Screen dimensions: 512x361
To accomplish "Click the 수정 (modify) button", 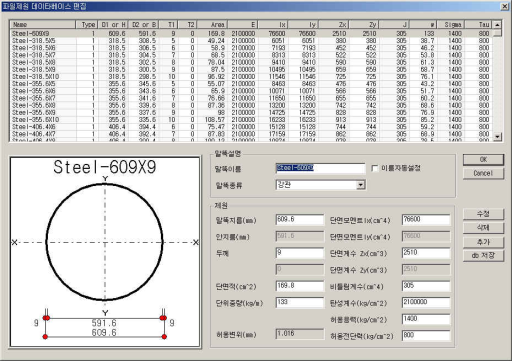I will tap(483, 214).
